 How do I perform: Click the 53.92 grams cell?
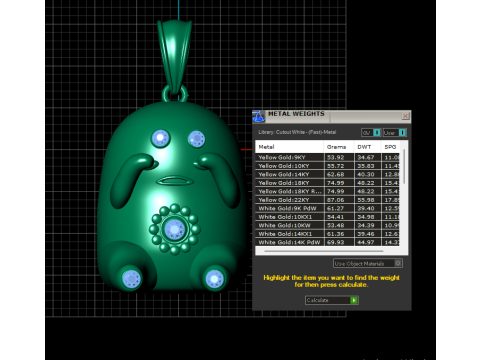click(x=339, y=157)
